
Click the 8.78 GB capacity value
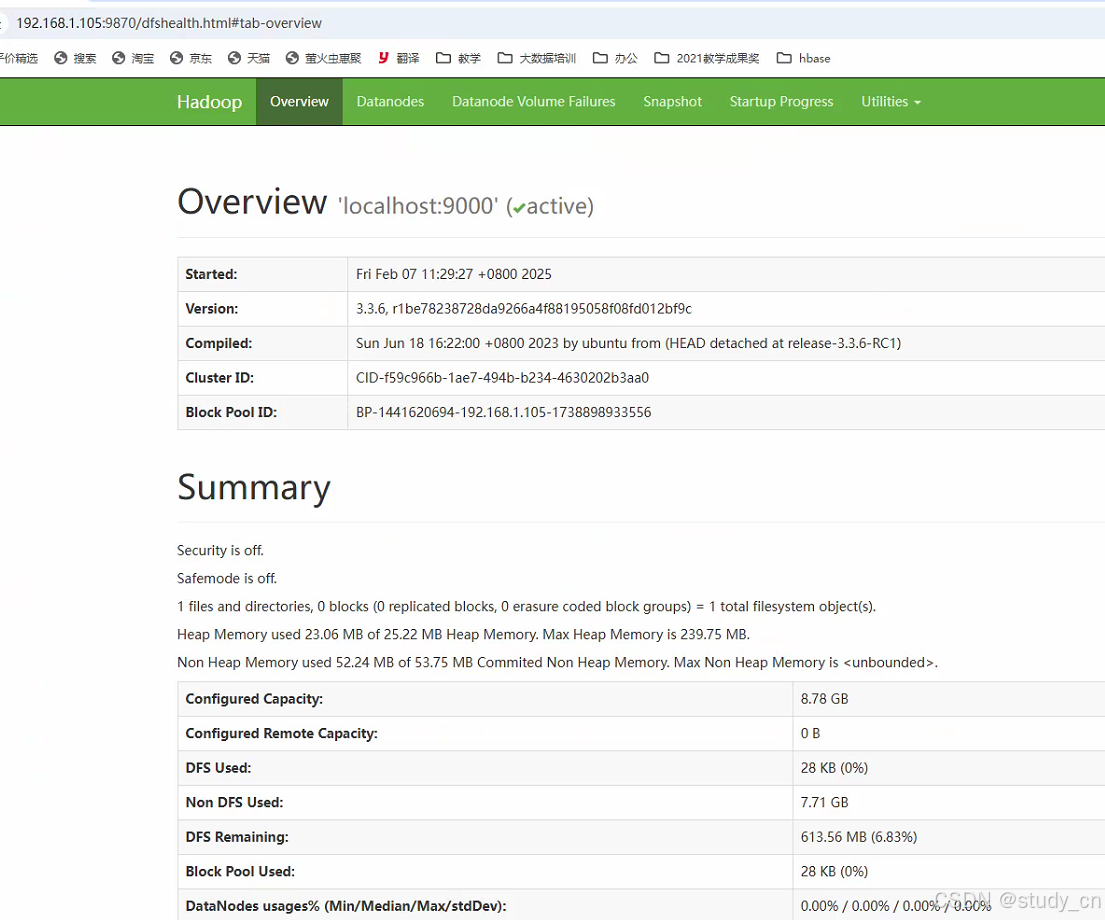(824, 699)
